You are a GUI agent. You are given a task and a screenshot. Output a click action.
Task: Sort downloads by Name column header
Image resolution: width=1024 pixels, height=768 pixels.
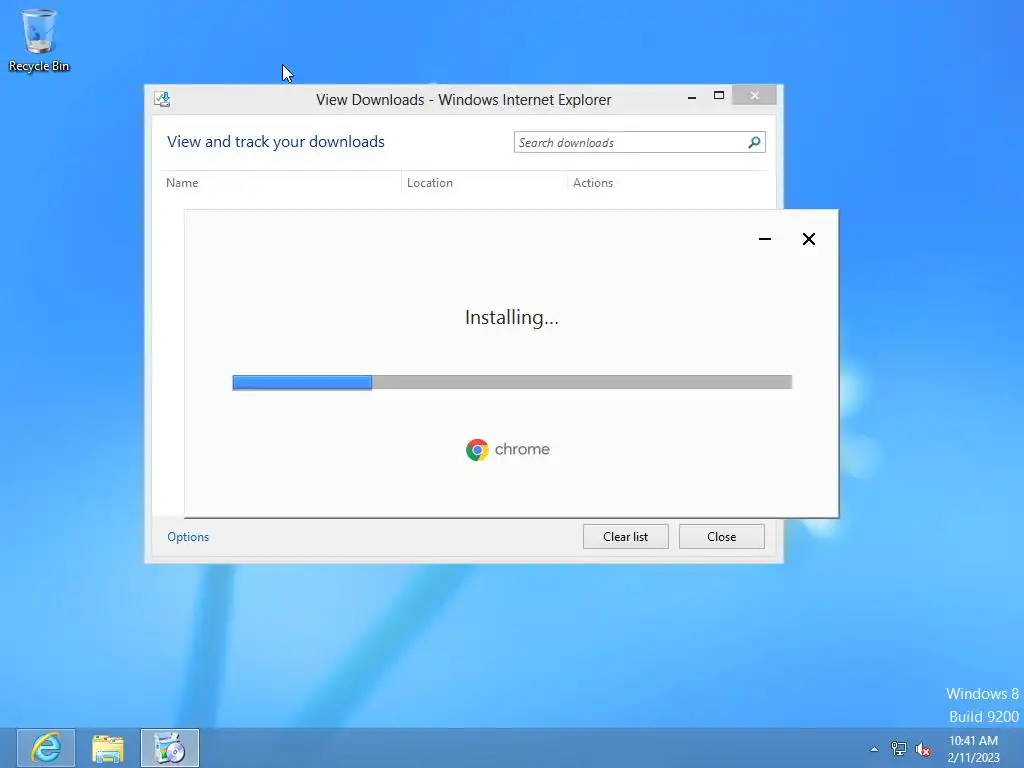182,183
